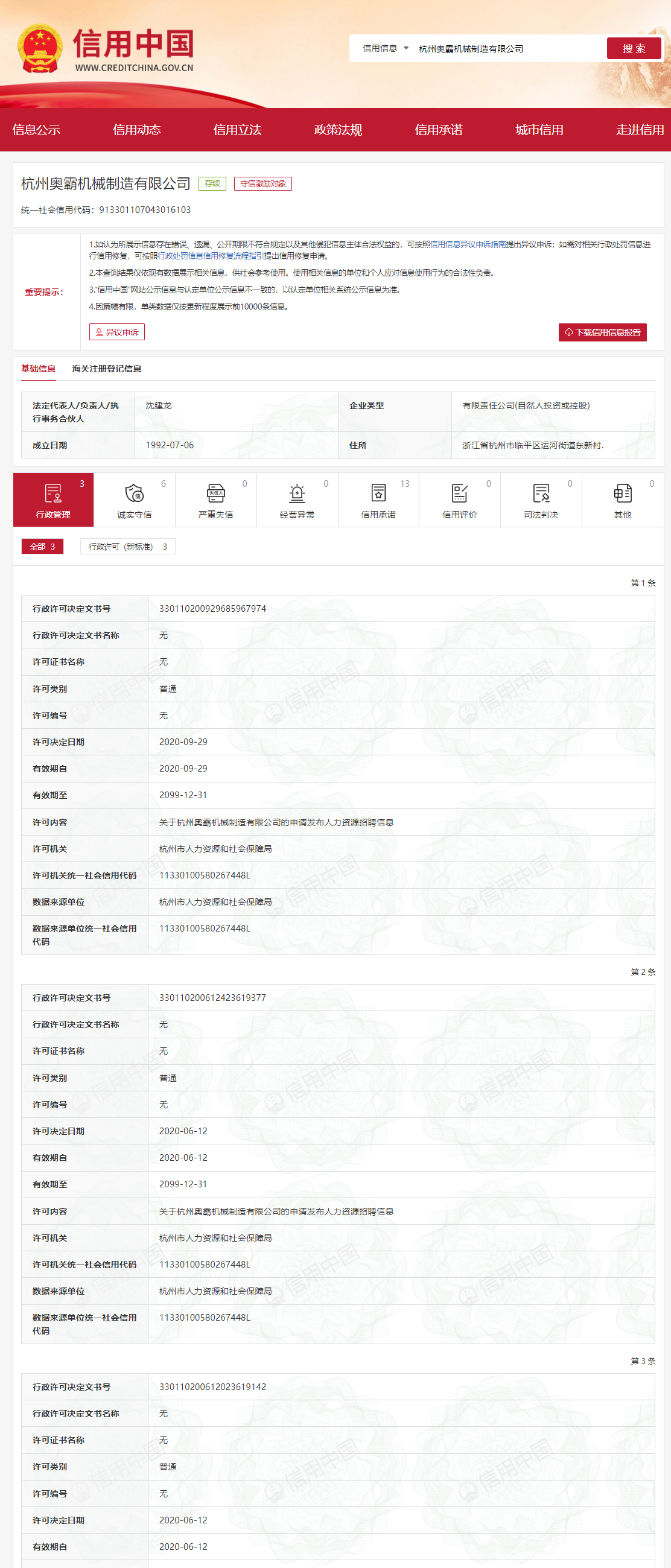The height and width of the screenshot is (1568, 671).
Task: Click the download icon in the report button
Action: coord(568,332)
